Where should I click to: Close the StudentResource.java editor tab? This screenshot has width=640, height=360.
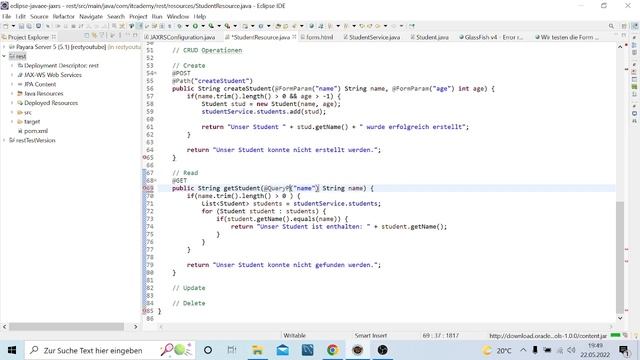(x=294, y=37)
